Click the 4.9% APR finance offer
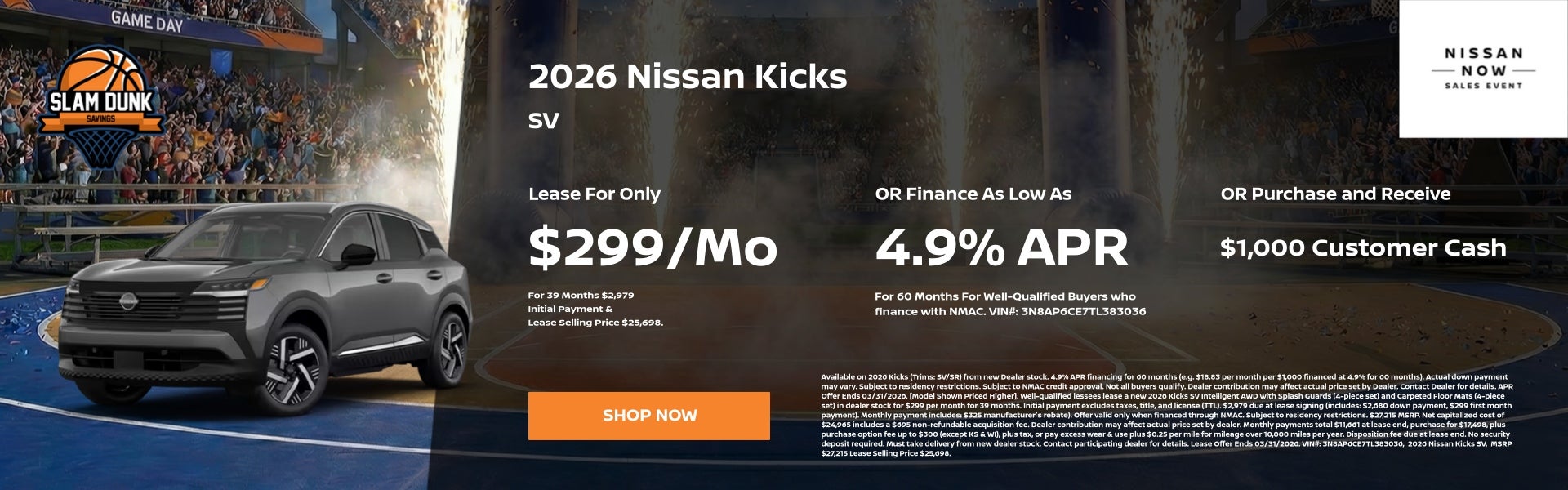This screenshot has width=1568, height=490. coord(1001,247)
